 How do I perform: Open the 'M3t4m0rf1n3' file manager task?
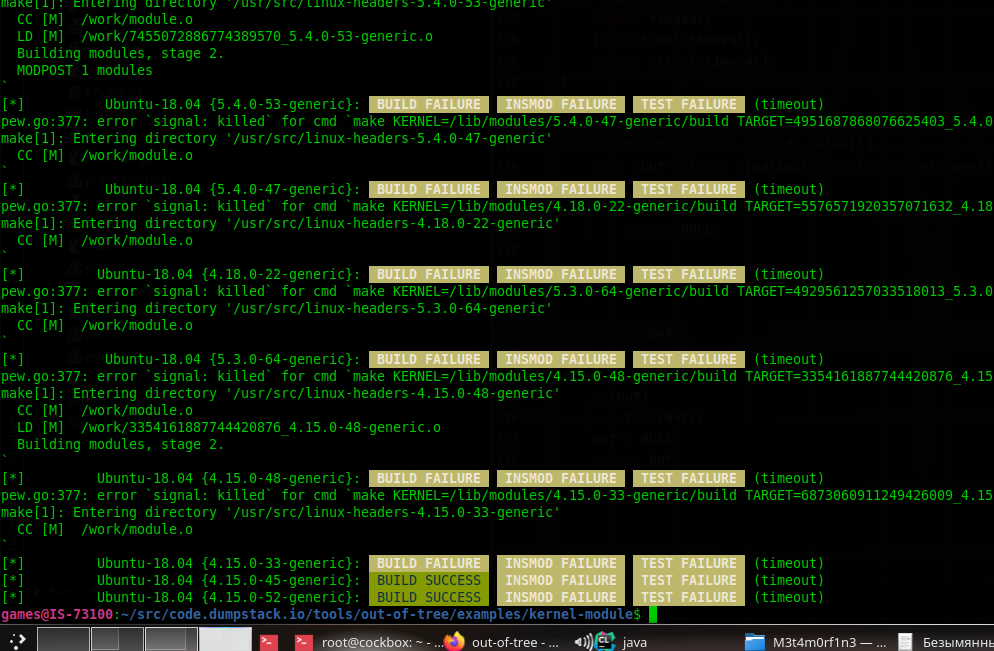pos(829,642)
